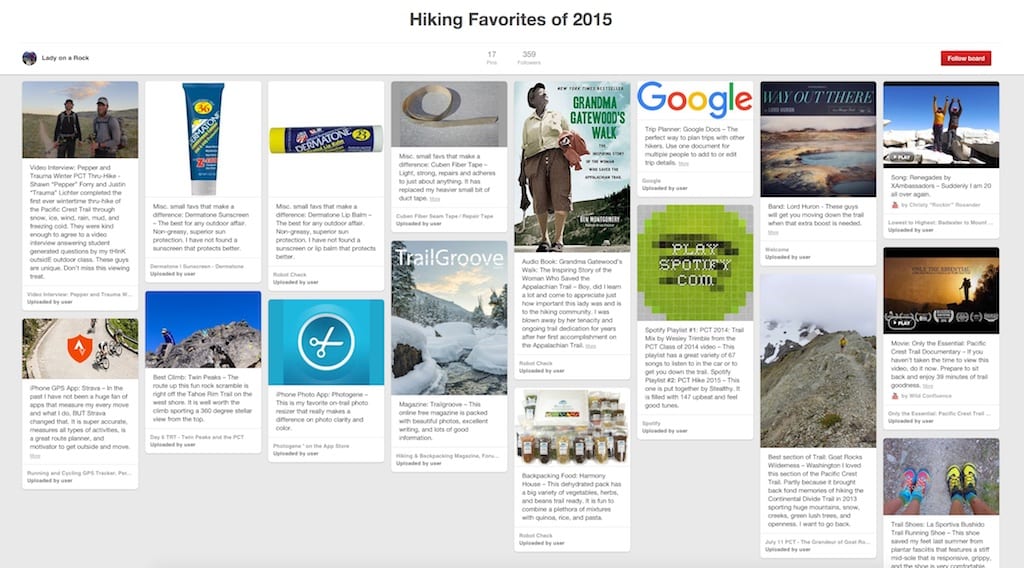Open the Pepper and Trauma hikers photo pin
Screen dimensions: 1024x568
point(80,119)
